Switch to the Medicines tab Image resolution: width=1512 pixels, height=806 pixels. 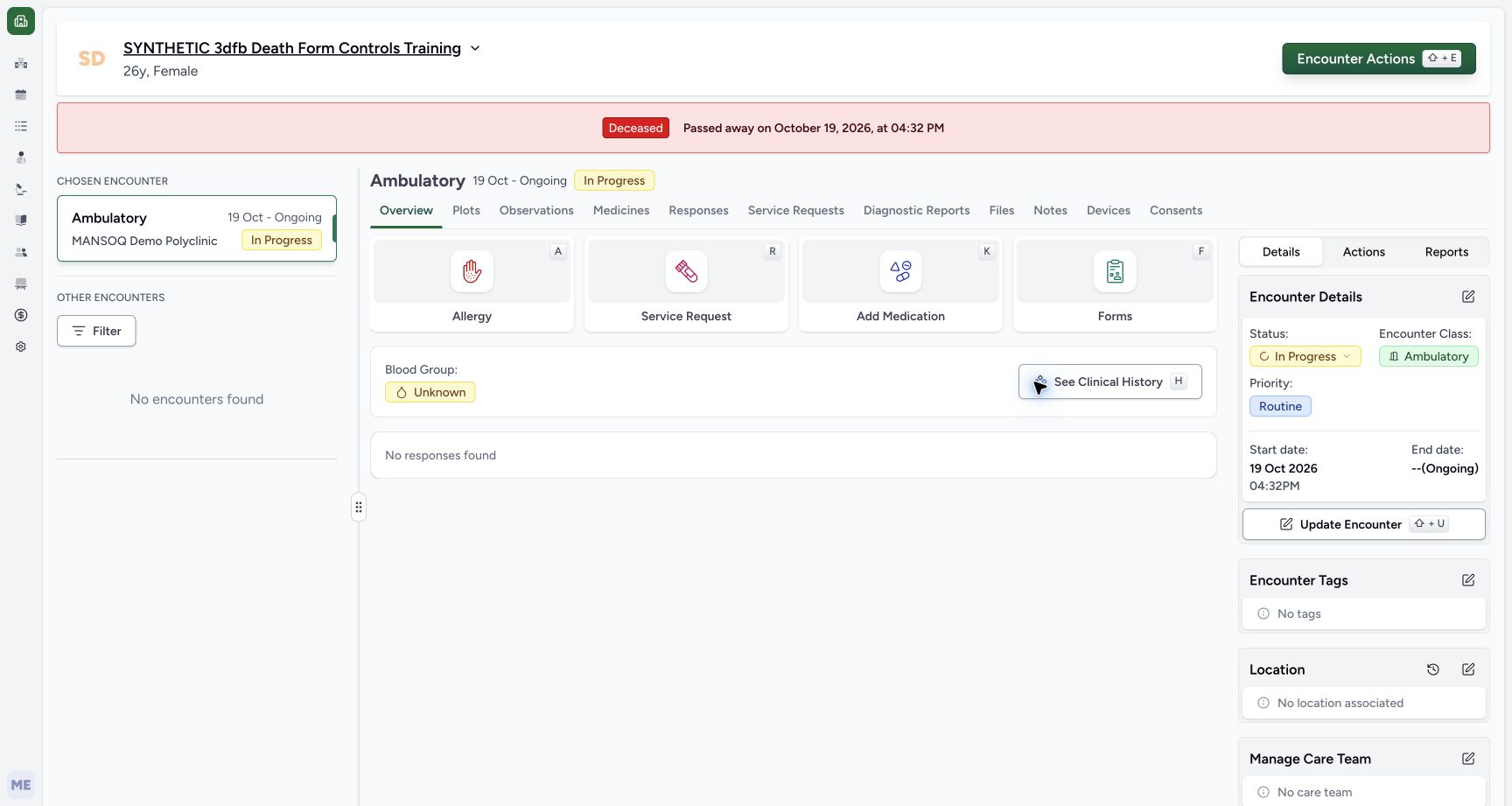621,210
